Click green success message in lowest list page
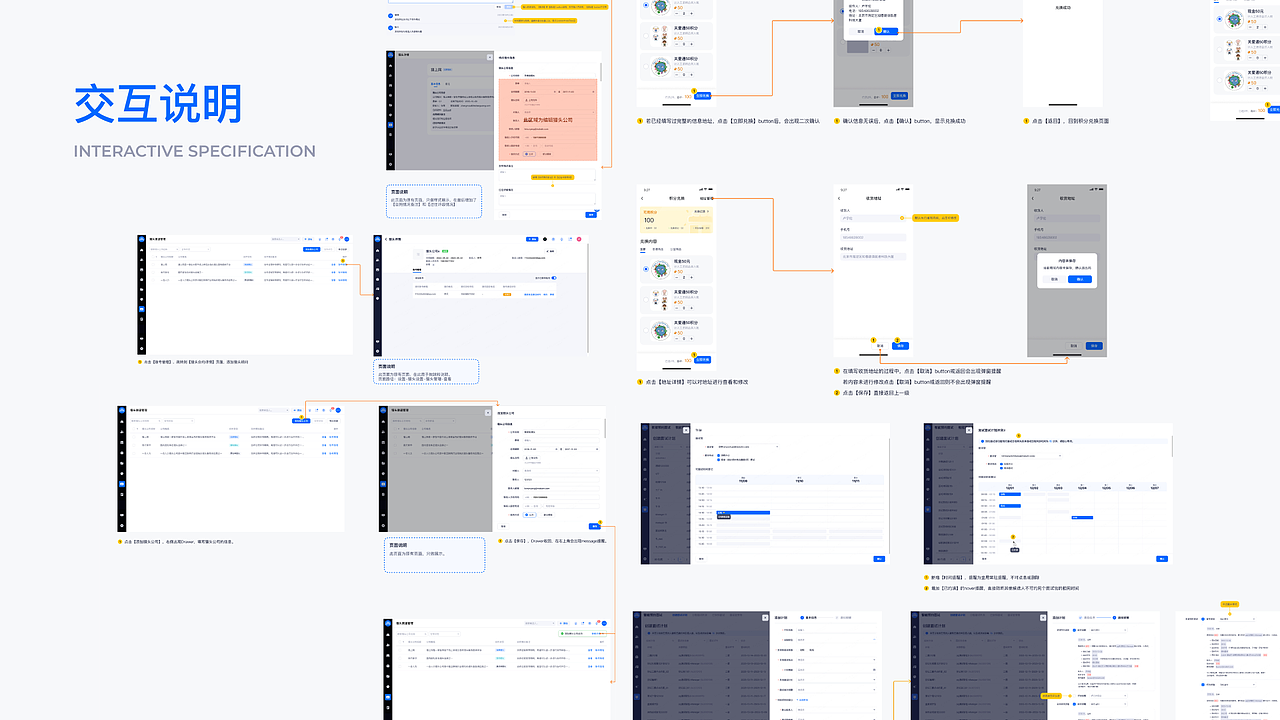The width and height of the screenshot is (1280, 720). (x=582, y=634)
